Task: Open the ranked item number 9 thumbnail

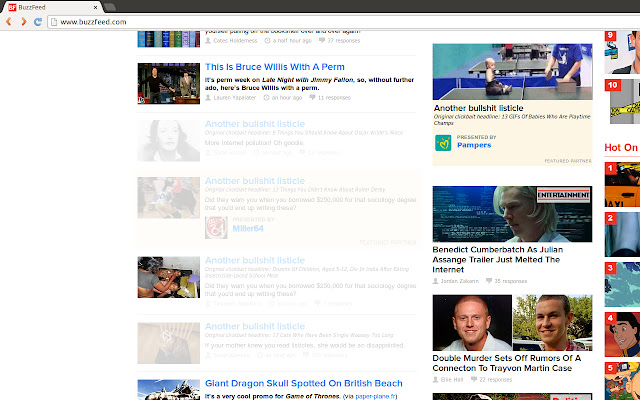Action: click(x=622, y=52)
